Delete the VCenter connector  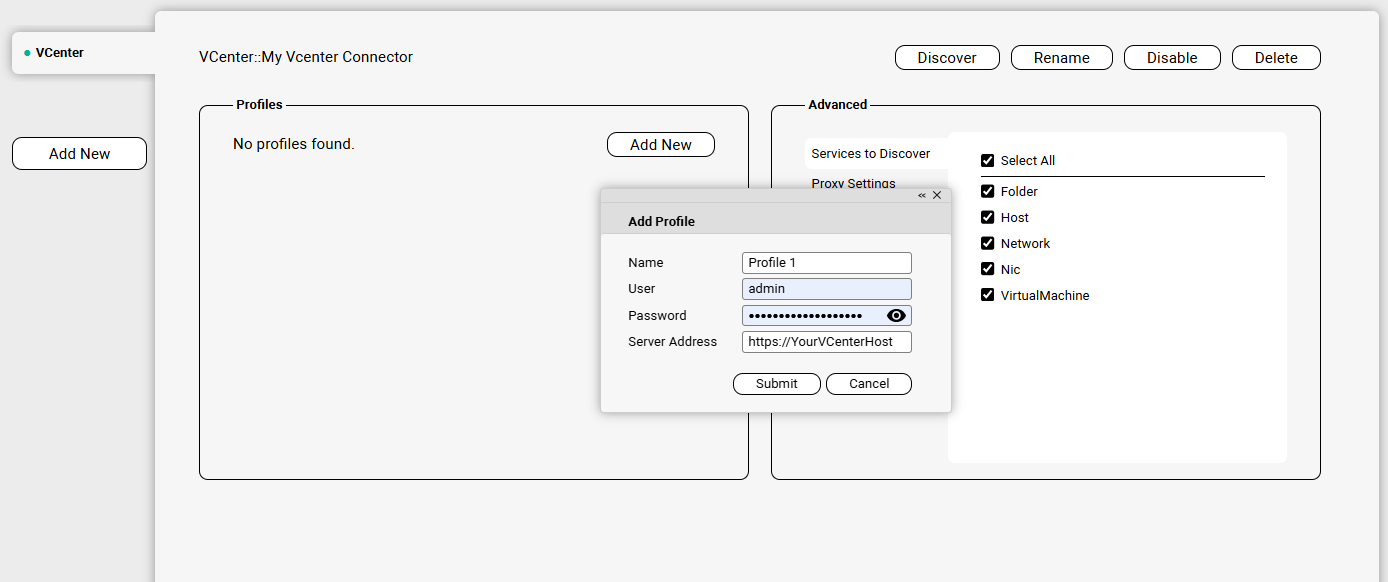point(1276,58)
